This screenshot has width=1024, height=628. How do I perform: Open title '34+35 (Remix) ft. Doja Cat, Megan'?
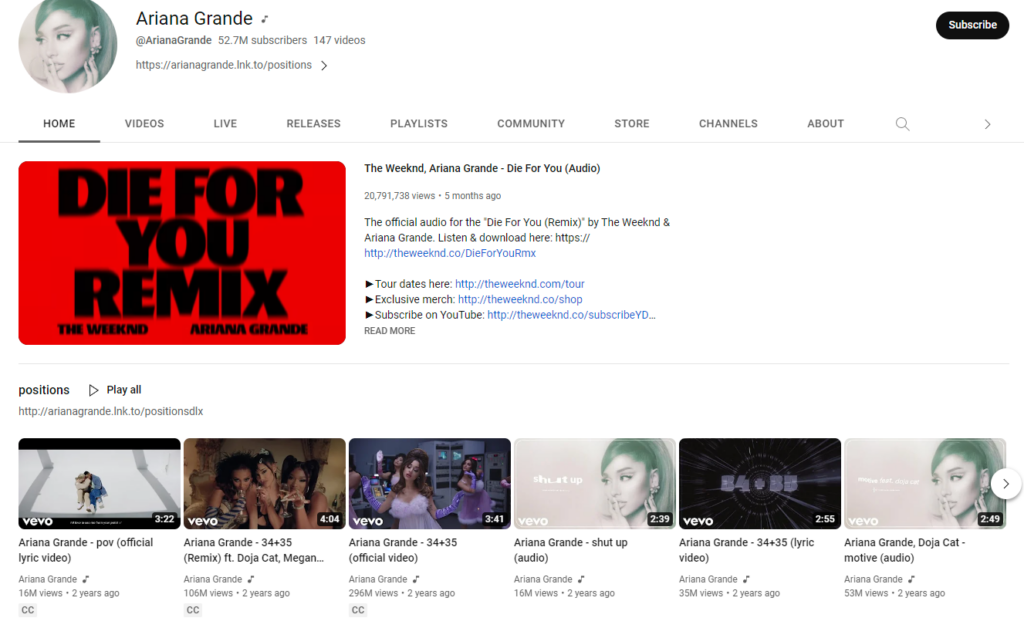click(254, 550)
